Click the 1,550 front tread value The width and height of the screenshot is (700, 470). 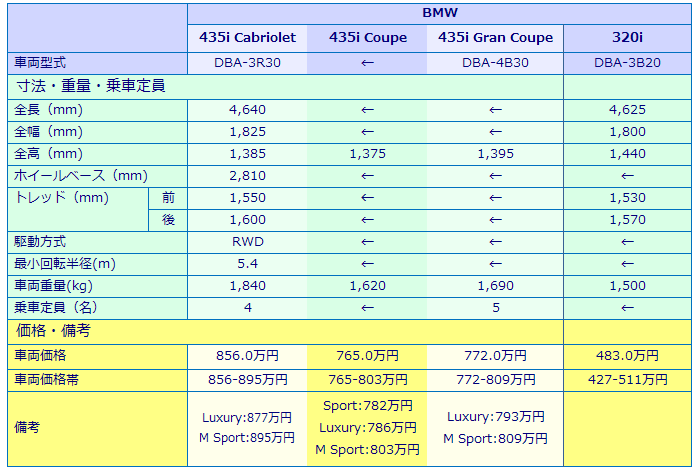[247, 198]
